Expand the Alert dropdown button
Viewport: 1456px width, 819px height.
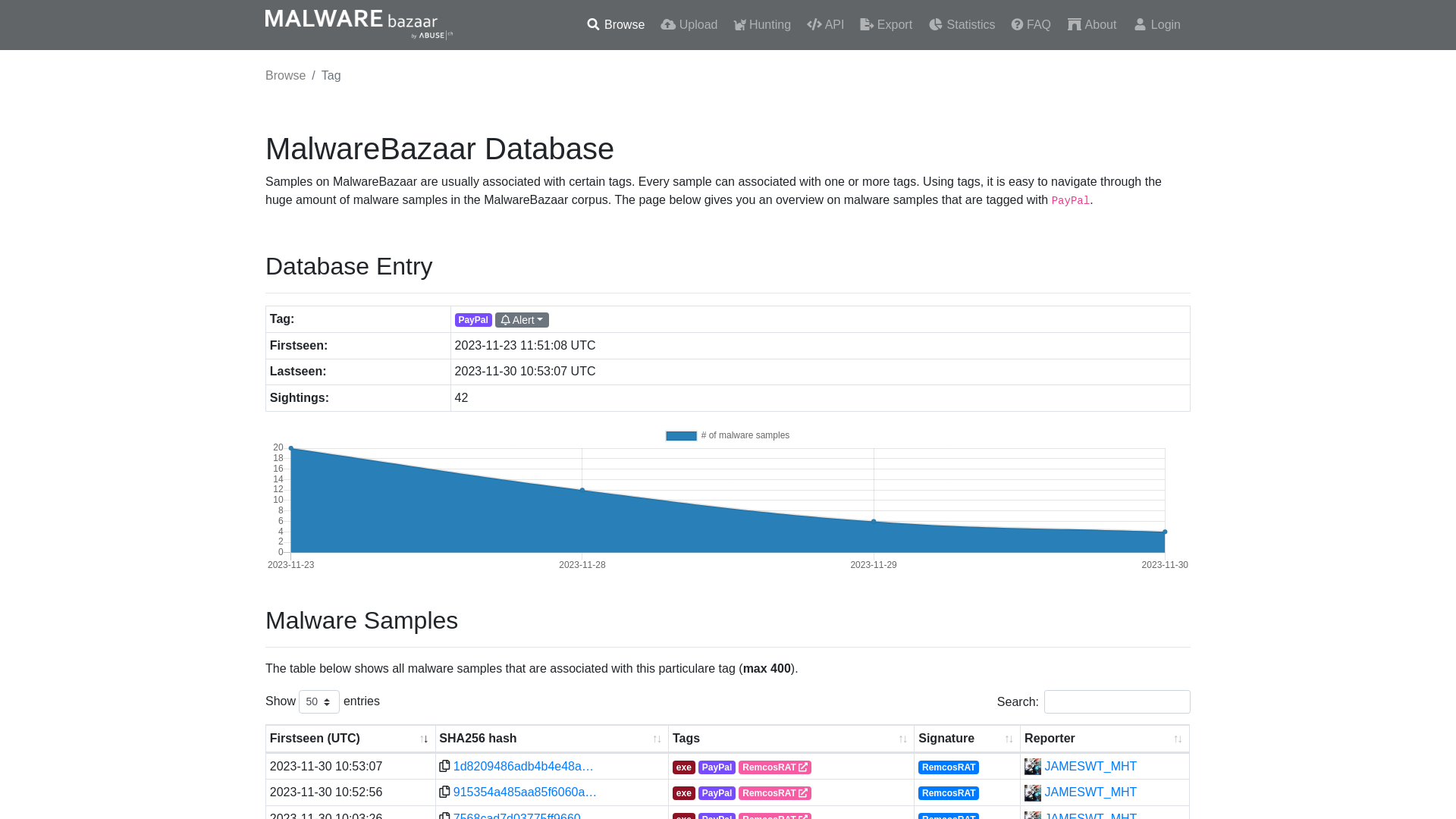pyautogui.click(x=522, y=320)
